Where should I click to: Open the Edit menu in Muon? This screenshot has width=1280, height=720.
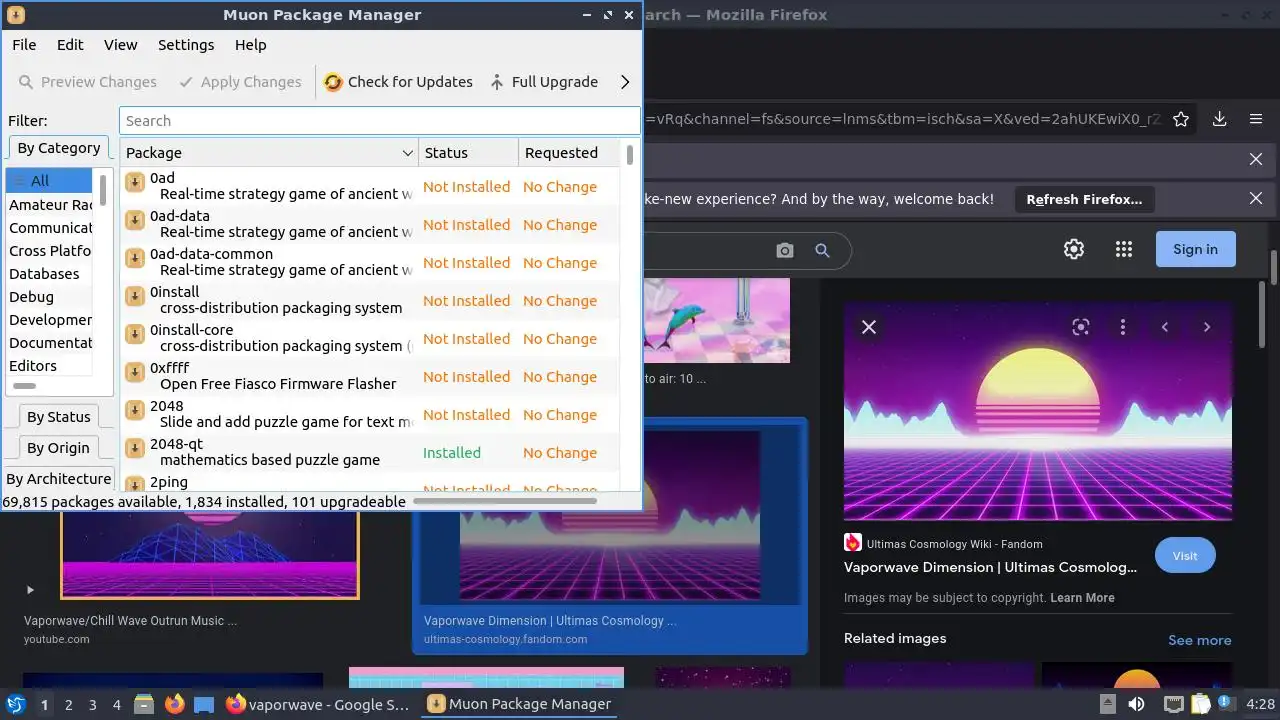70,45
